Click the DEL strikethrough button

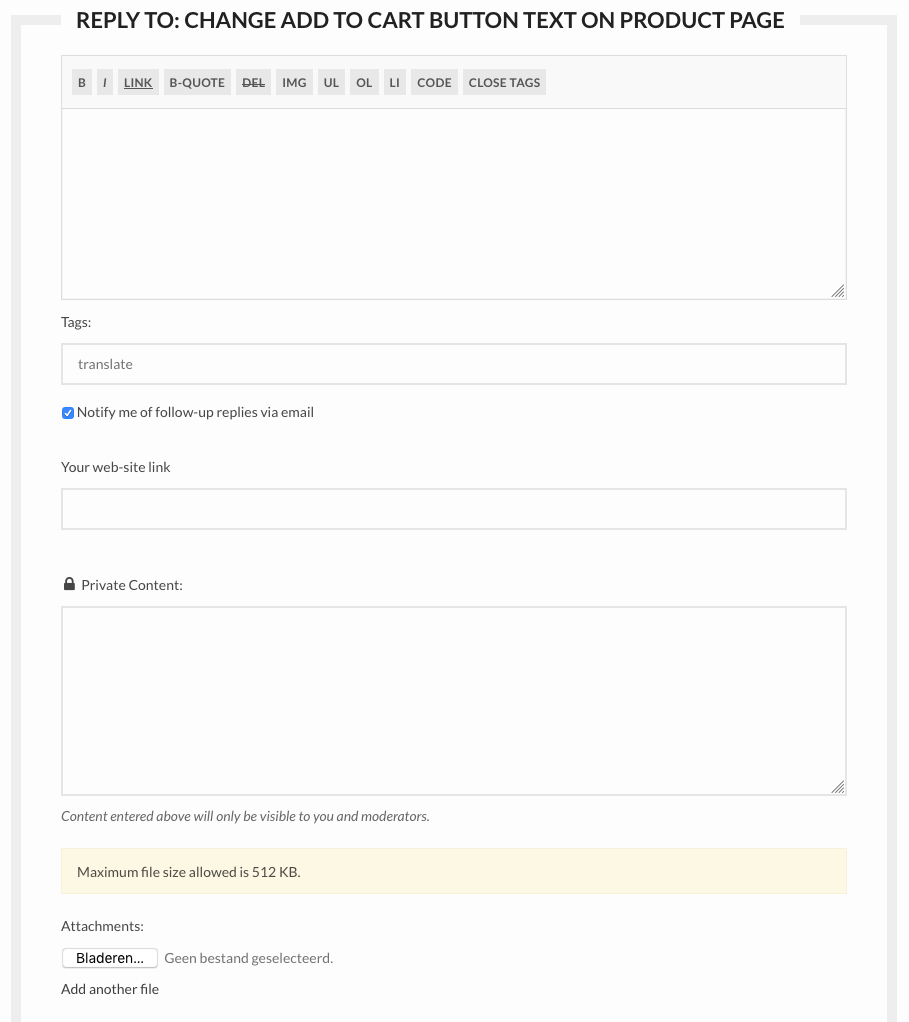click(254, 83)
